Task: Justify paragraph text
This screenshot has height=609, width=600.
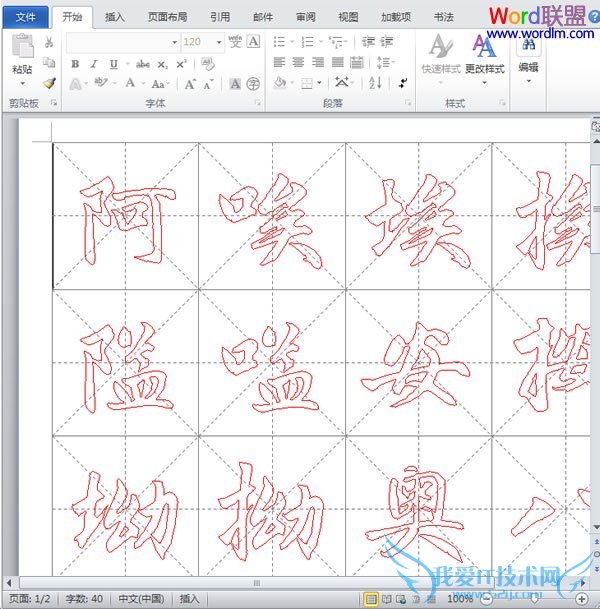Action: click(337, 62)
